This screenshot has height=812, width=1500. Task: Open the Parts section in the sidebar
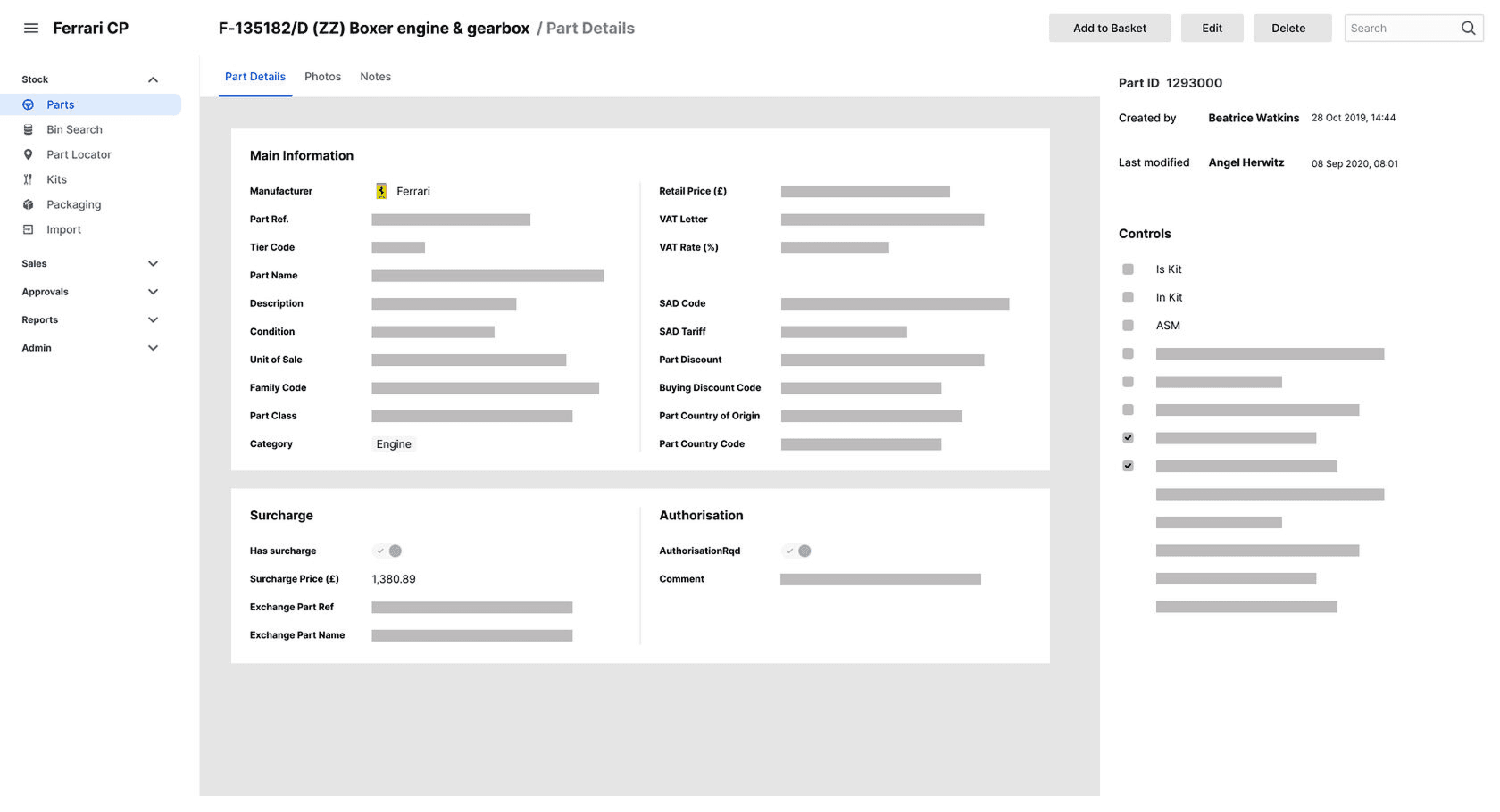pos(60,104)
